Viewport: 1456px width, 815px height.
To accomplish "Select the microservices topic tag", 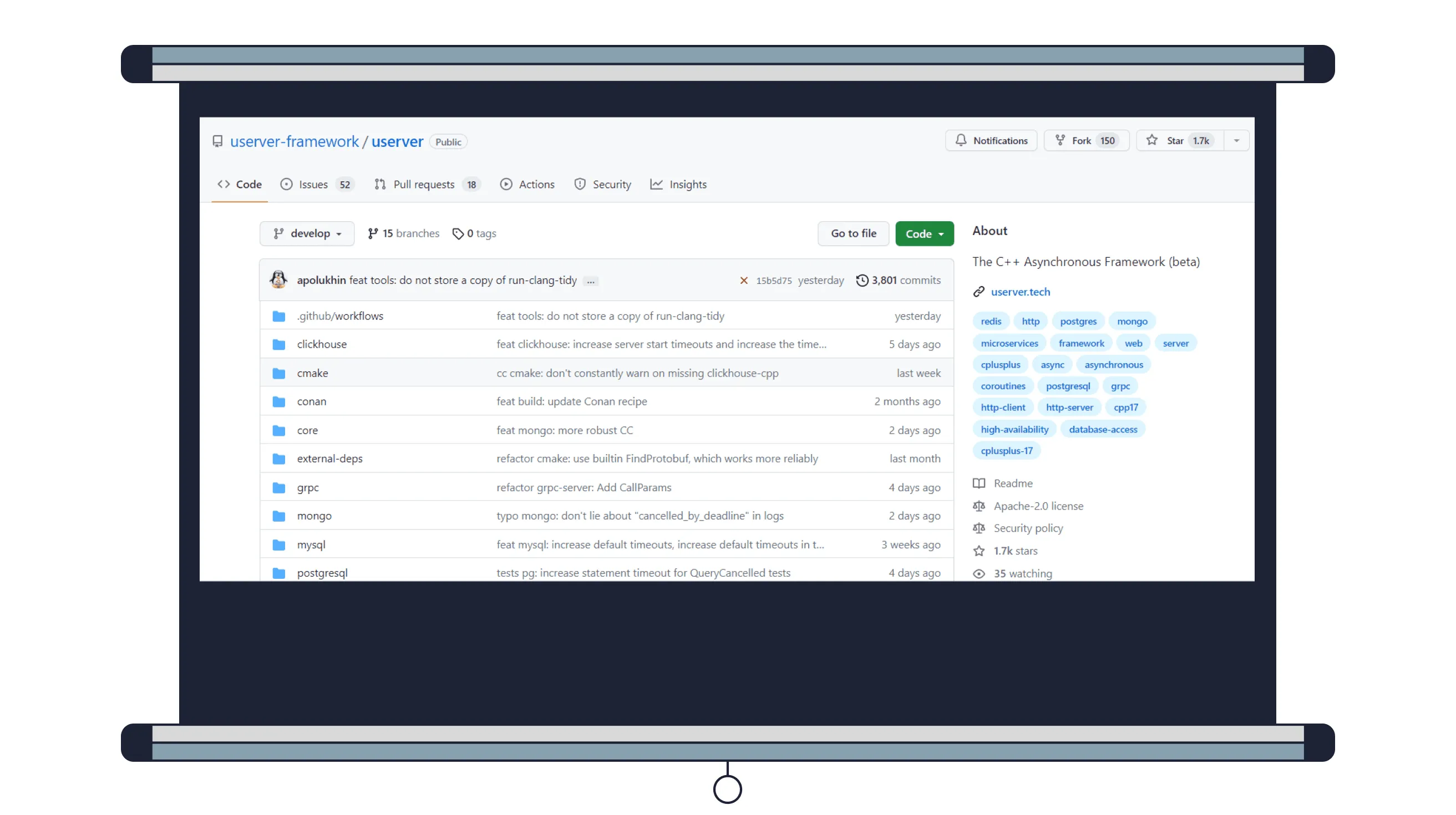I will click(x=1009, y=343).
